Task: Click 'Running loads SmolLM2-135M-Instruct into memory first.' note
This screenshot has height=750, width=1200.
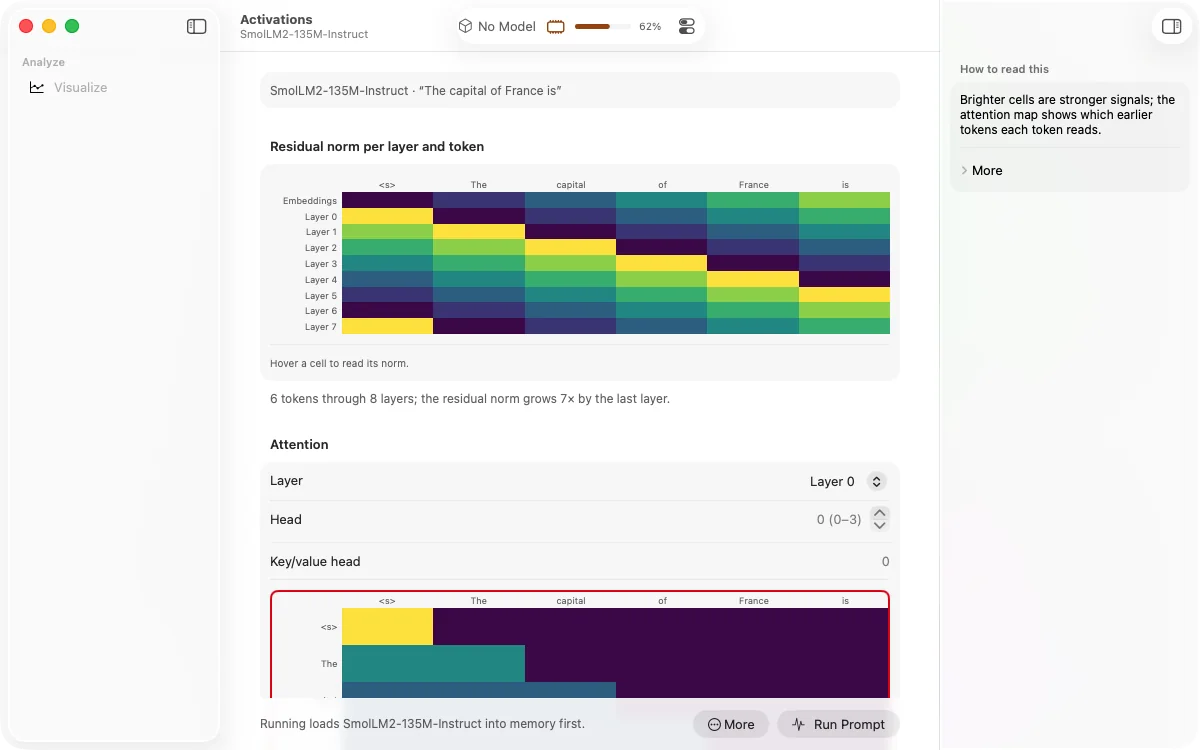Action: coord(422,723)
